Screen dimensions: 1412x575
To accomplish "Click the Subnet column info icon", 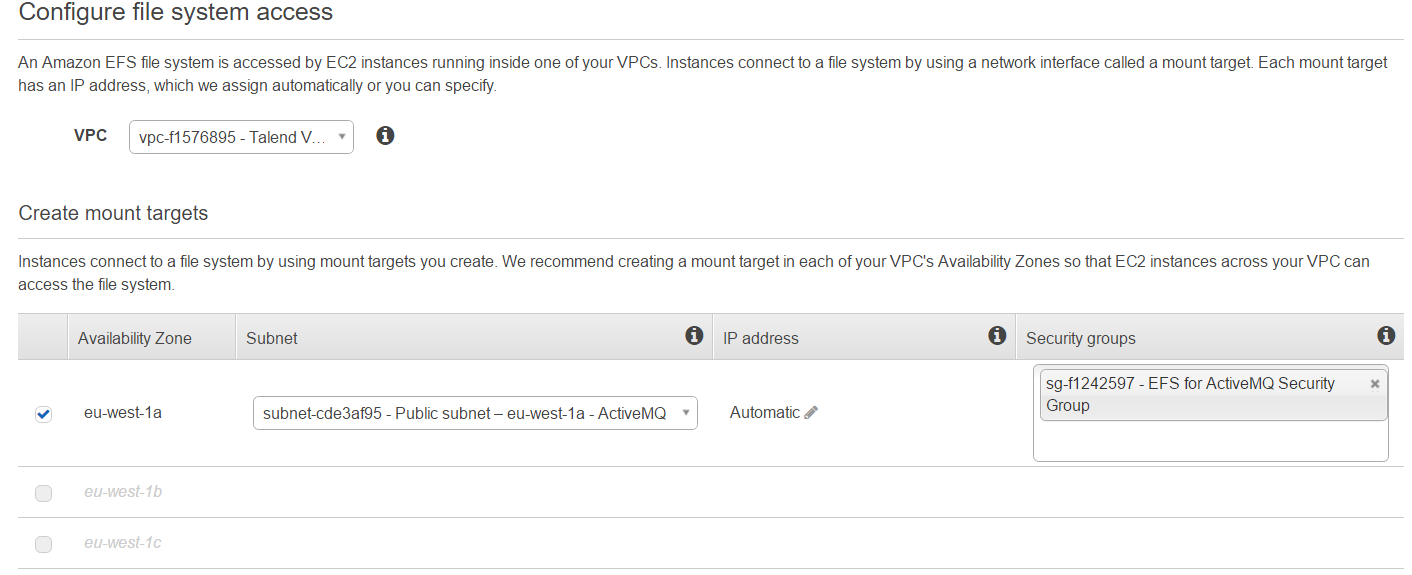I will pyautogui.click(x=694, y=336).
